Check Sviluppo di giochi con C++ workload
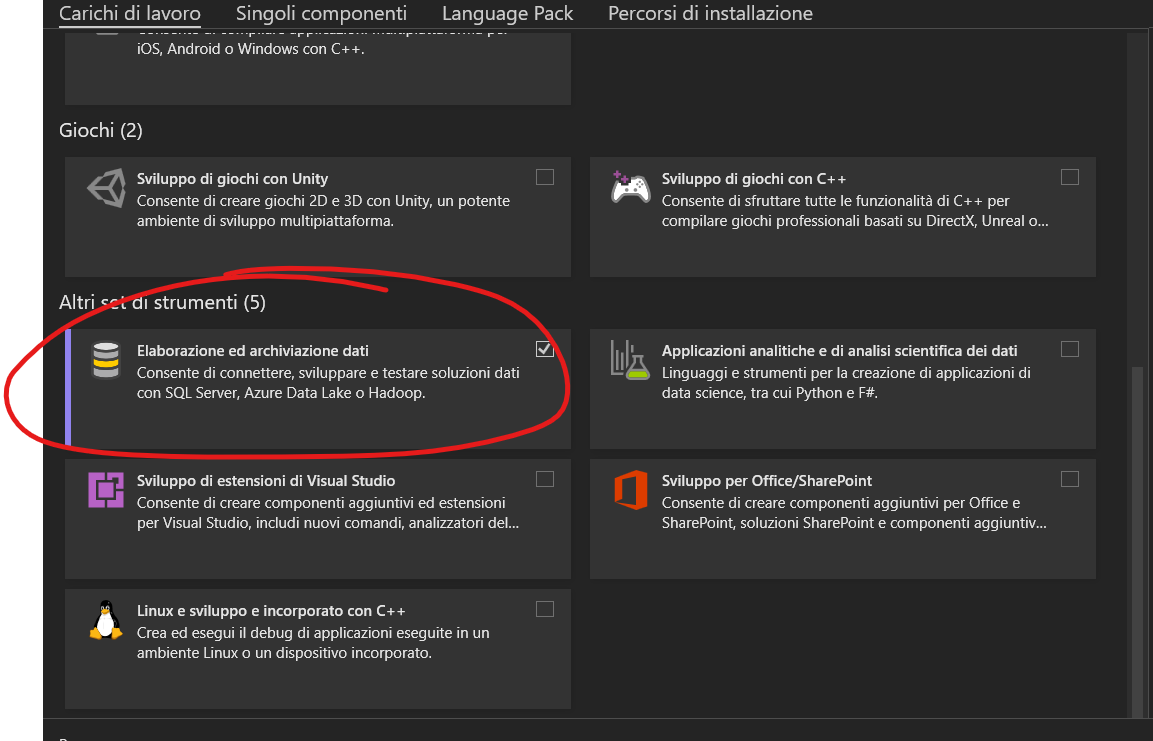Screen dimensions: 1153x741 coord(1070,177)
